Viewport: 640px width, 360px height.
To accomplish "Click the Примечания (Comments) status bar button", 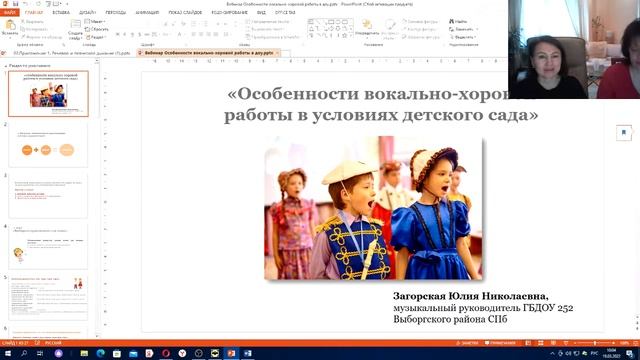I will pos(500,343).
